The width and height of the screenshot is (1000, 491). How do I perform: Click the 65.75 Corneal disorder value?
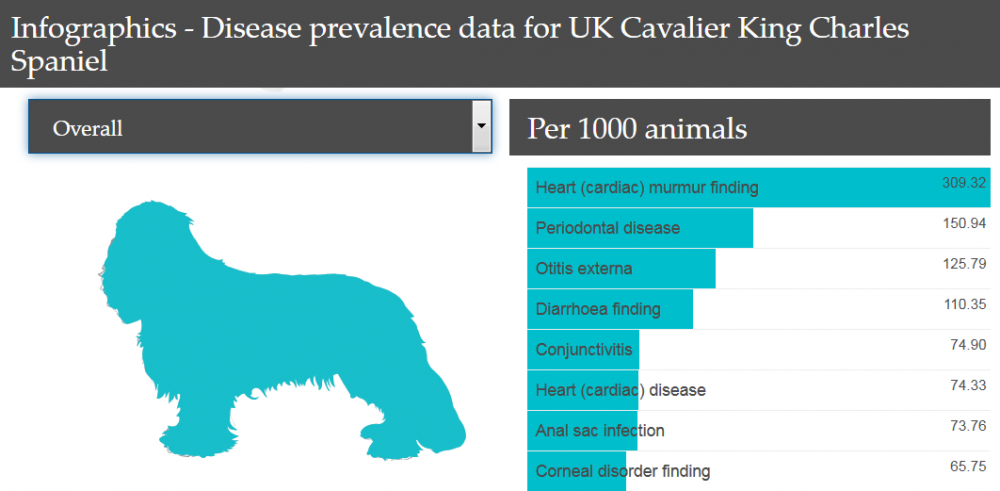coord(968,466)
